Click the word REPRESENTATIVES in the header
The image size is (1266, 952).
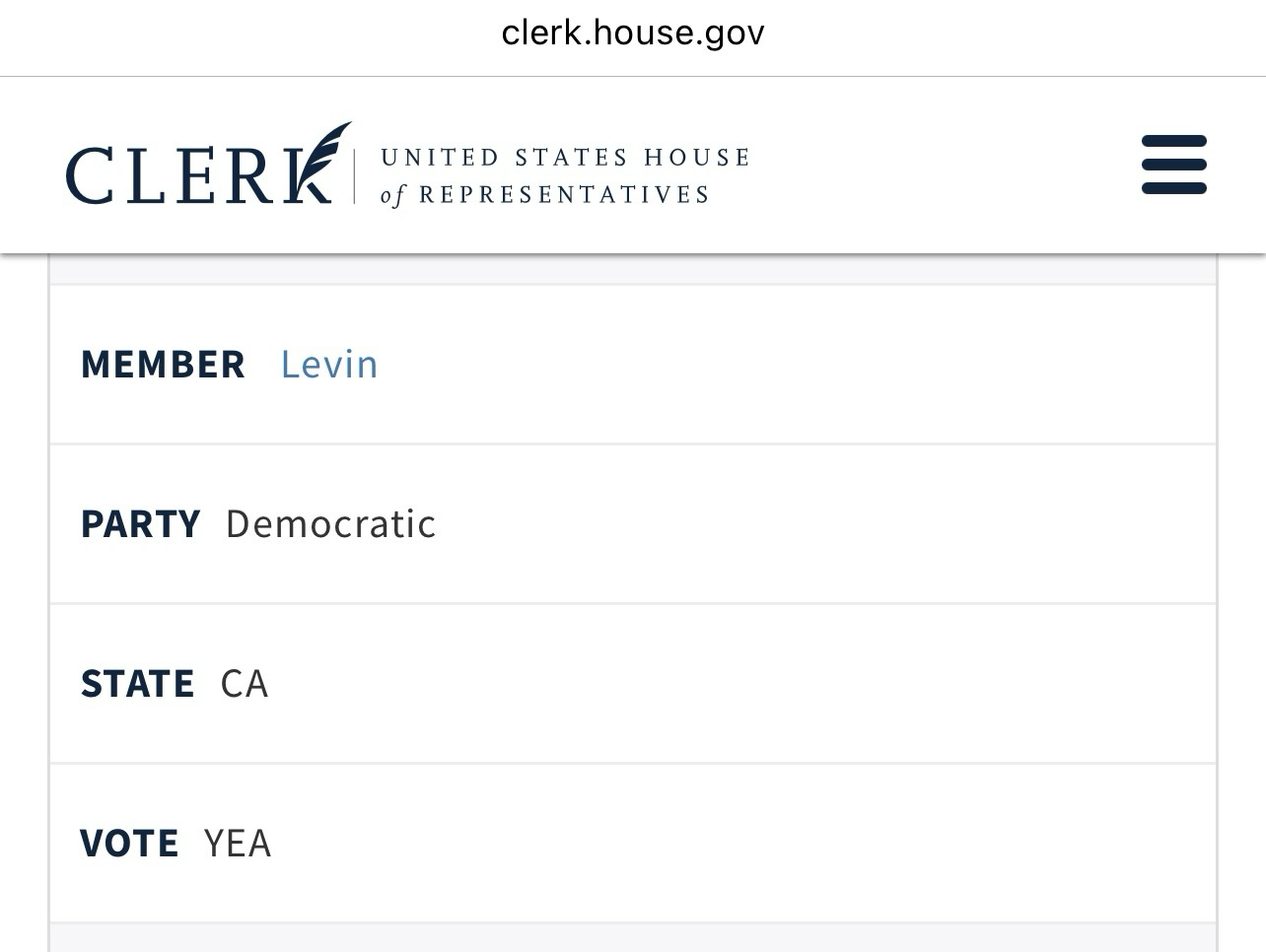(564, 195)
